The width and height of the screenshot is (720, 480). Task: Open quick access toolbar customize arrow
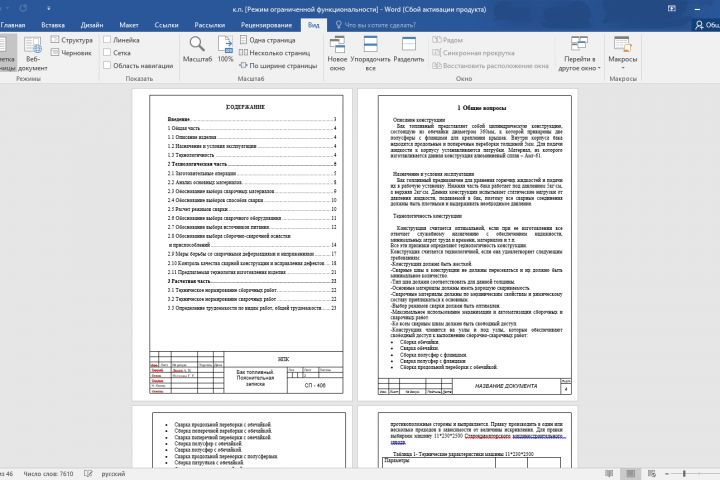[x=48, y=8]
